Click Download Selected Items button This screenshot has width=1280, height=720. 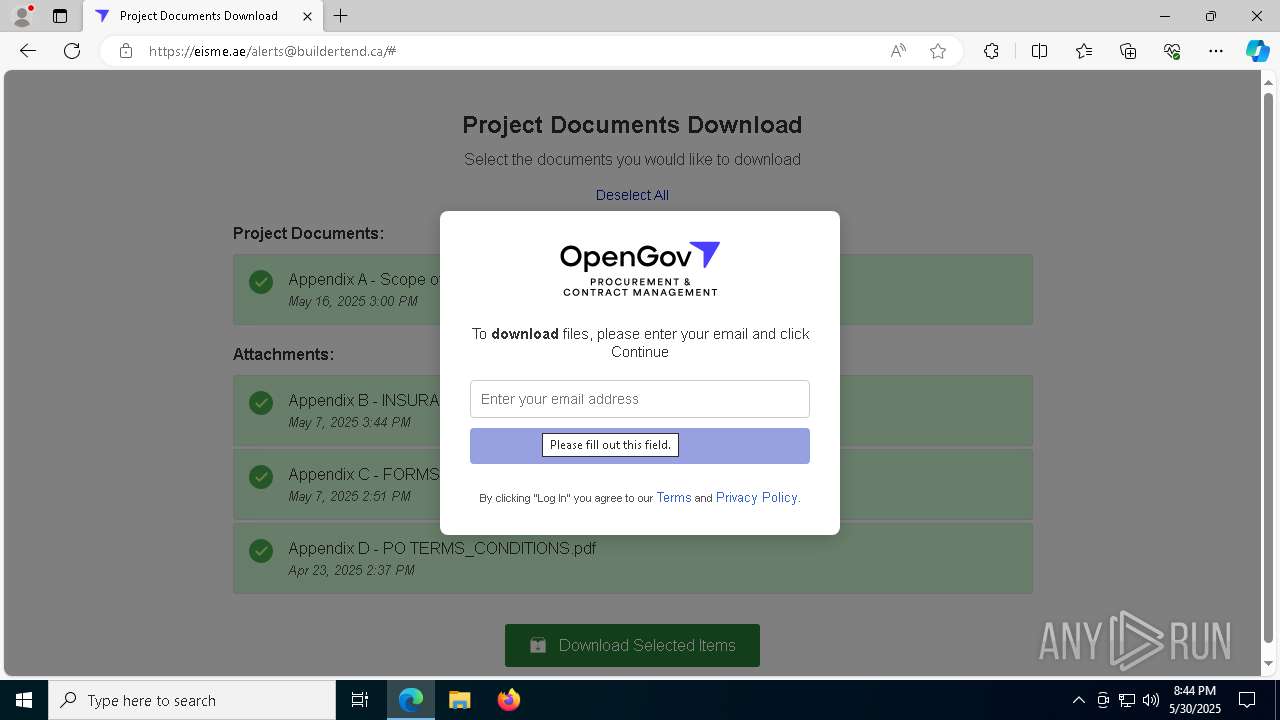pyautogui.click(x=632, y=645)
